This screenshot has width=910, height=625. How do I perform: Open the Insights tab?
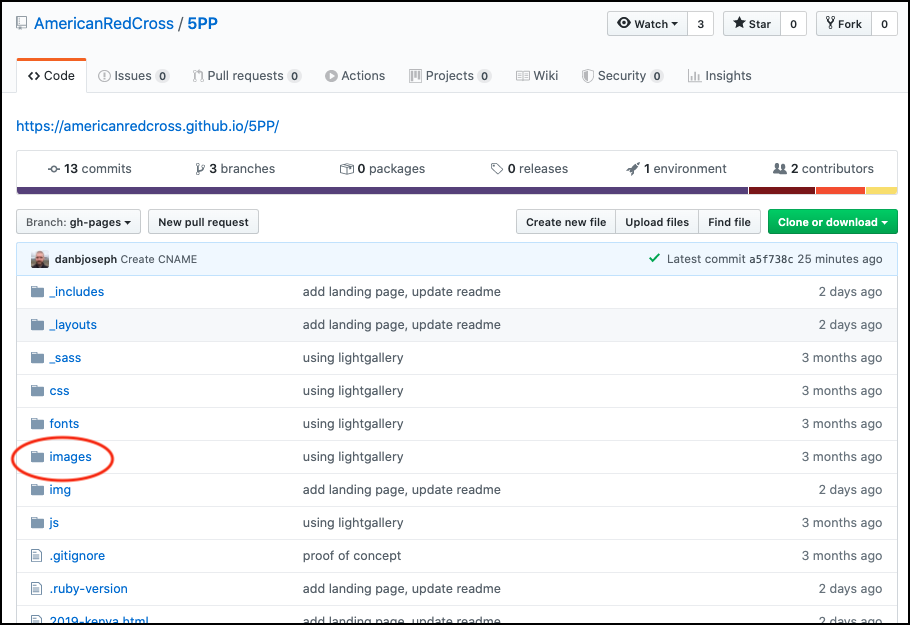(x=720, y=75)
